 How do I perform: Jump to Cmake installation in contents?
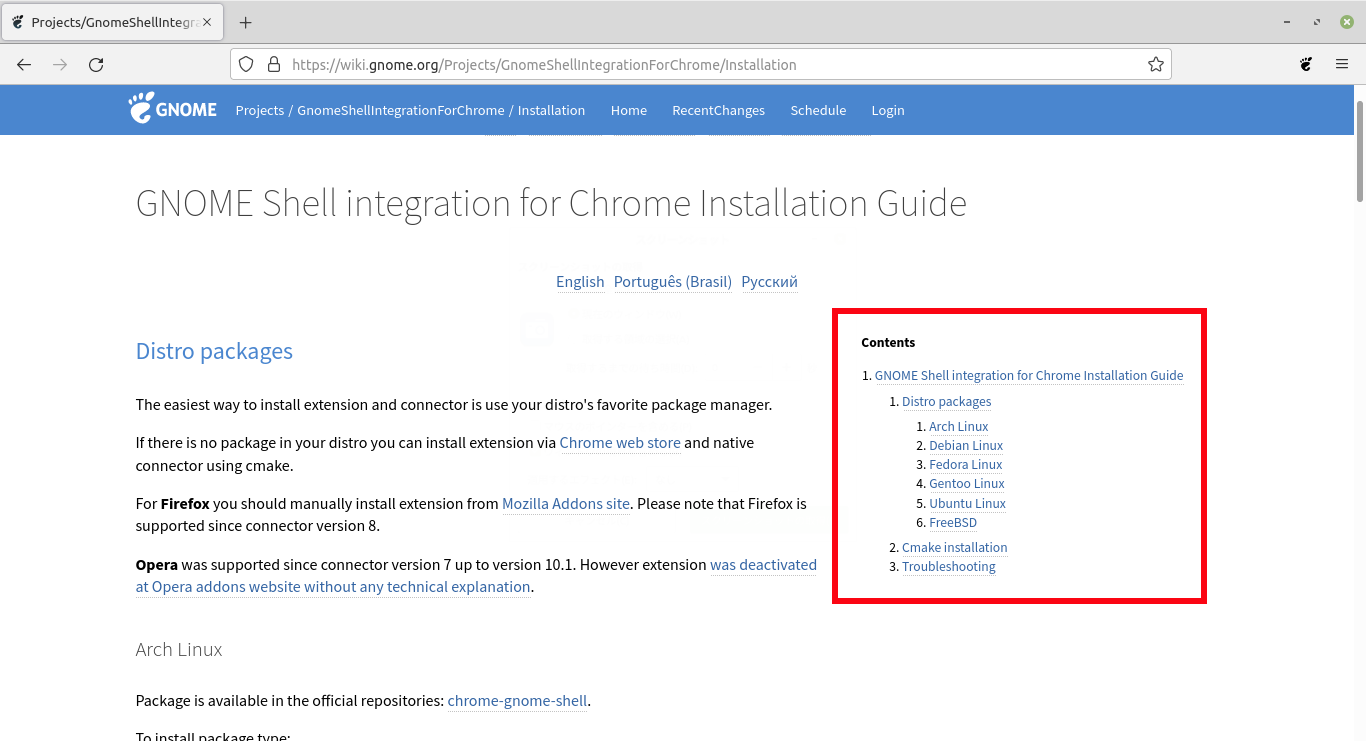click(954, 547)
